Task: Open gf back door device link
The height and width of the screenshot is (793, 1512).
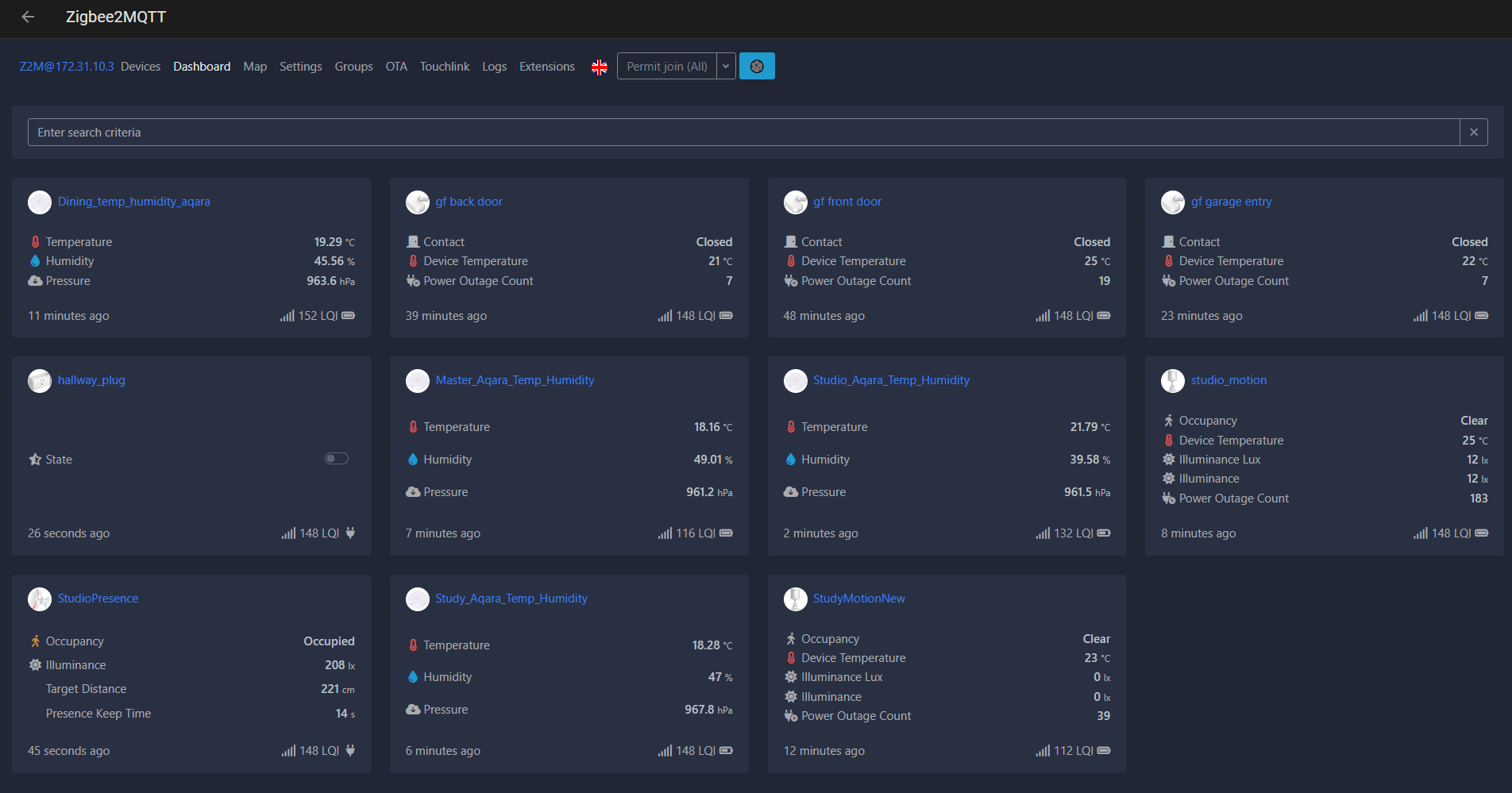Action: (x=469, y=202)
